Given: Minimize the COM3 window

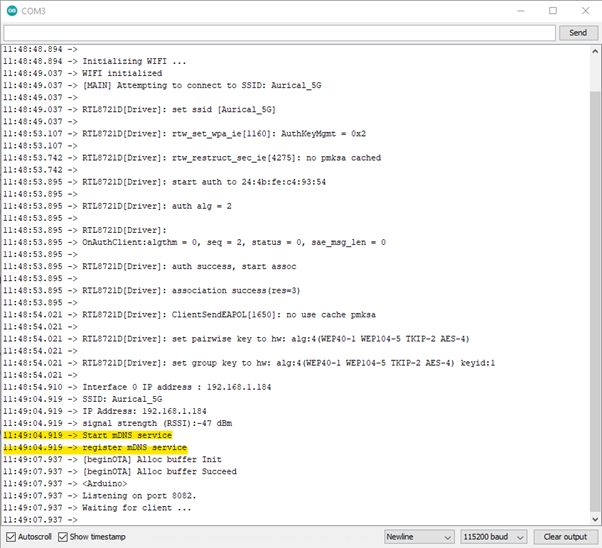Looking at the screenshot, I should pos(521,11).
